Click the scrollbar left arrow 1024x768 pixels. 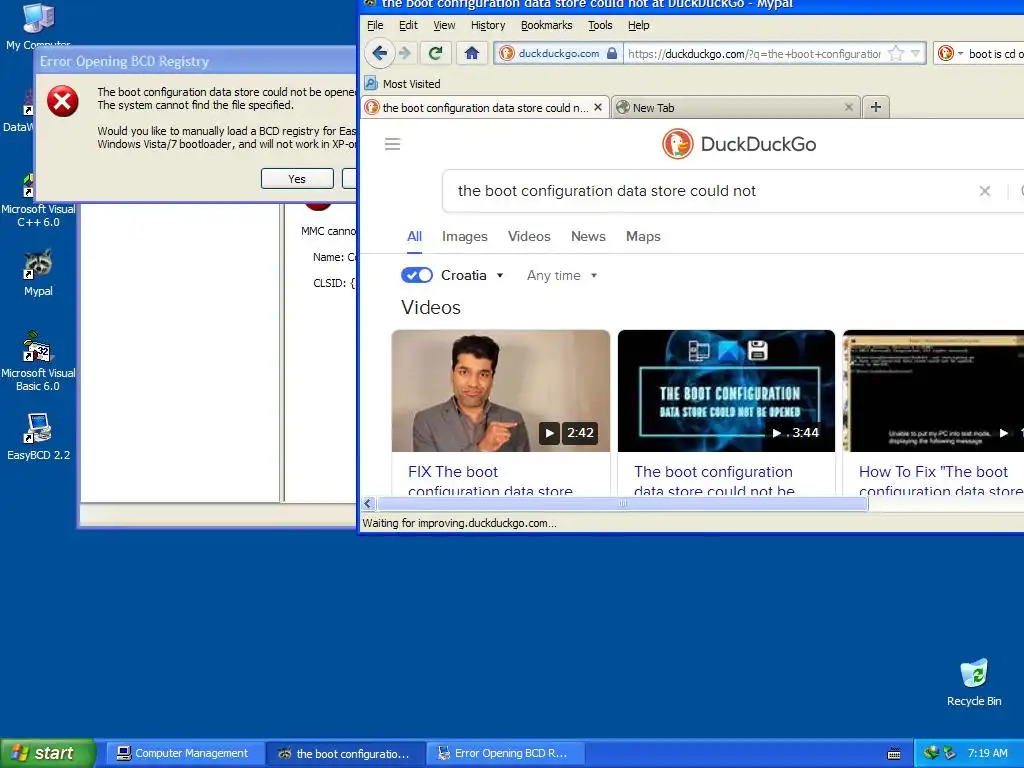coord(368,504)
